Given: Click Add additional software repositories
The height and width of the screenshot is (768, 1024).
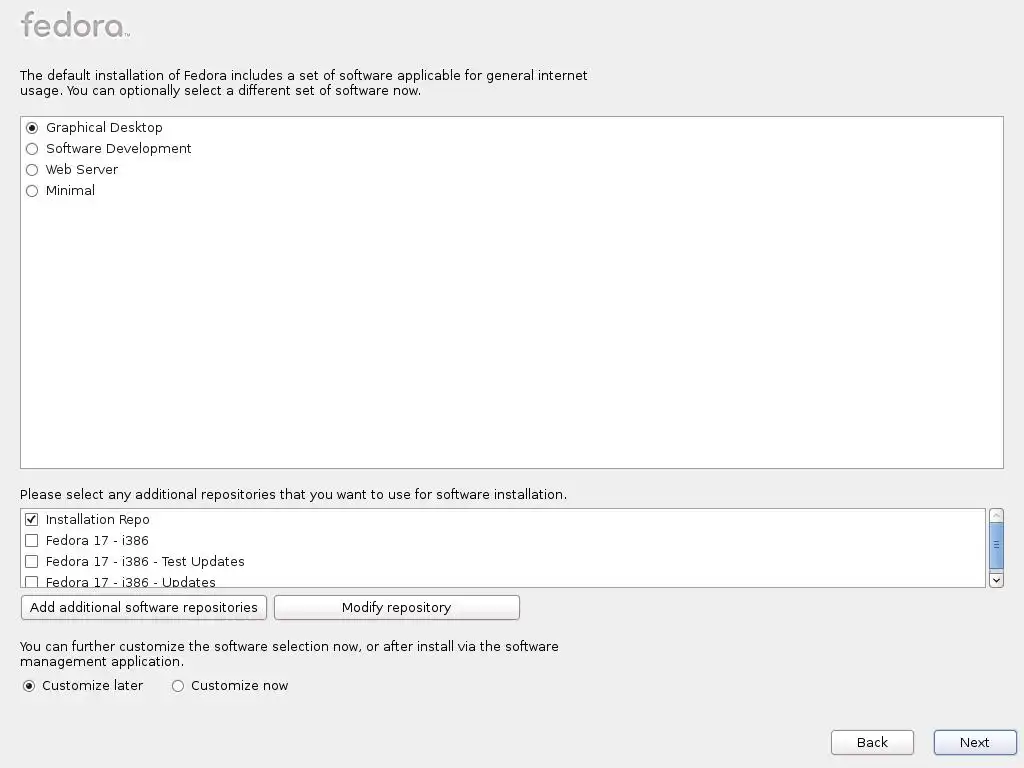Looking at the screenshot, I should 144,607.
